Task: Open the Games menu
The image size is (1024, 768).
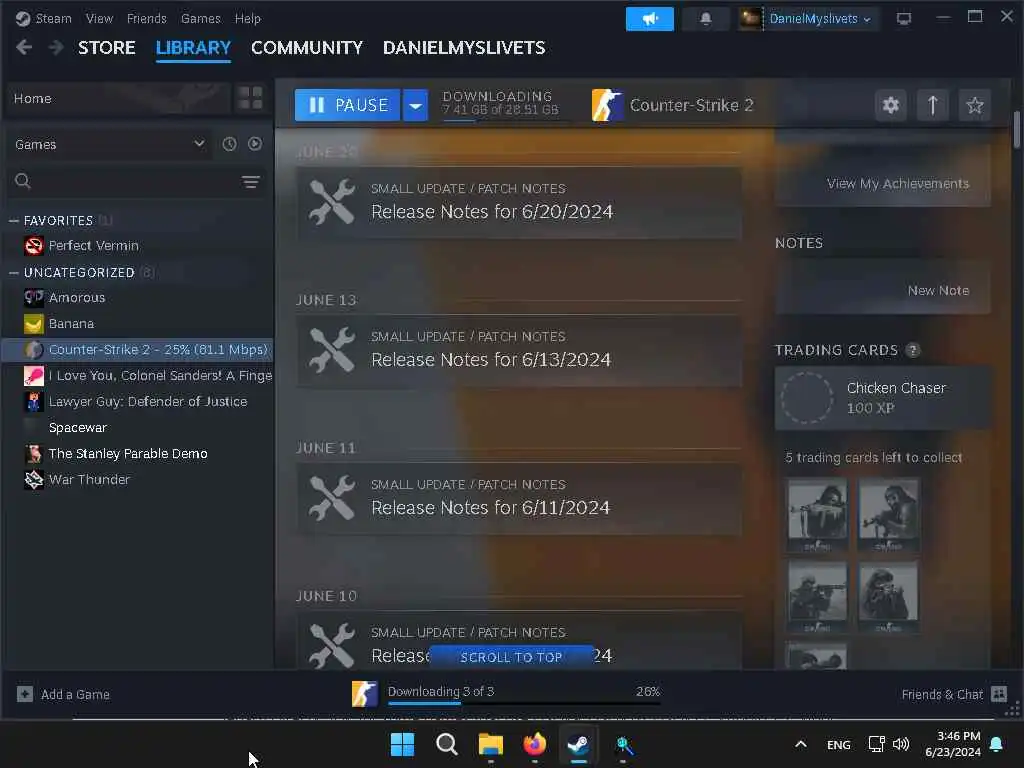Action: click(200, 18)
